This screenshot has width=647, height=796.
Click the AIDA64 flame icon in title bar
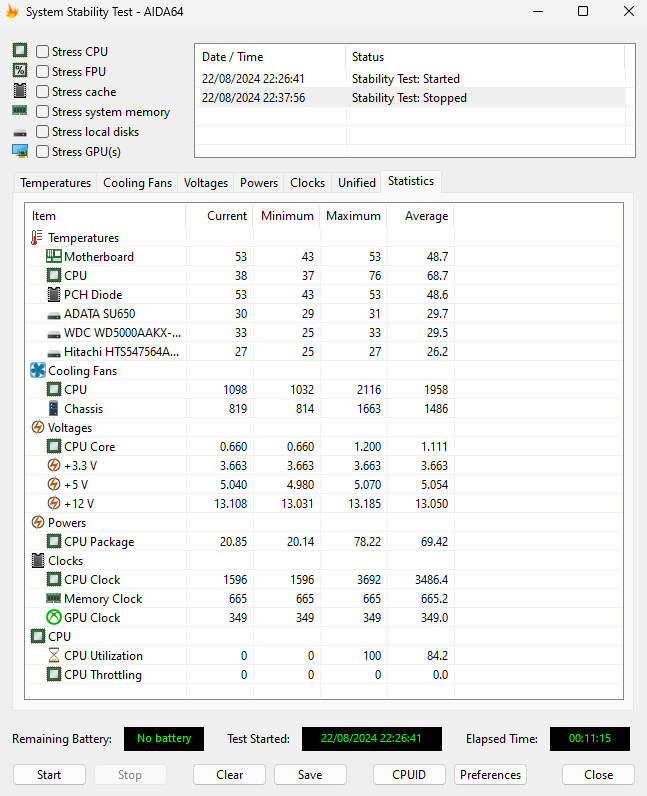pyautogui.click(x=12, y=11)
